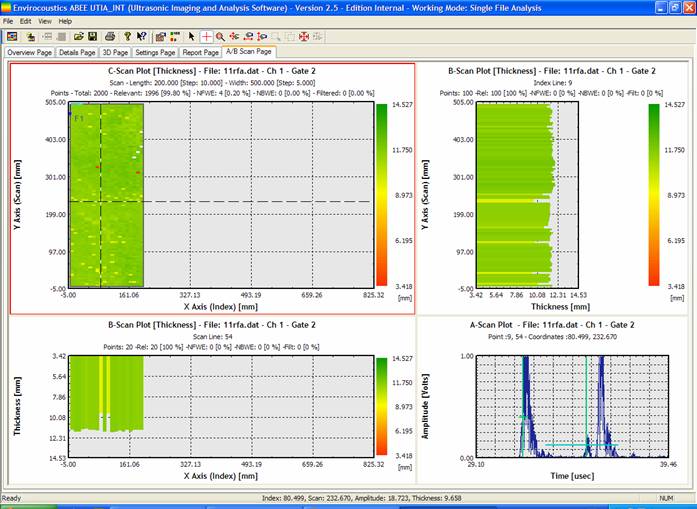Click the 14.527 value on C-Scan scale
This screenshot has height=509, width=697.
(x=402, y=104)
